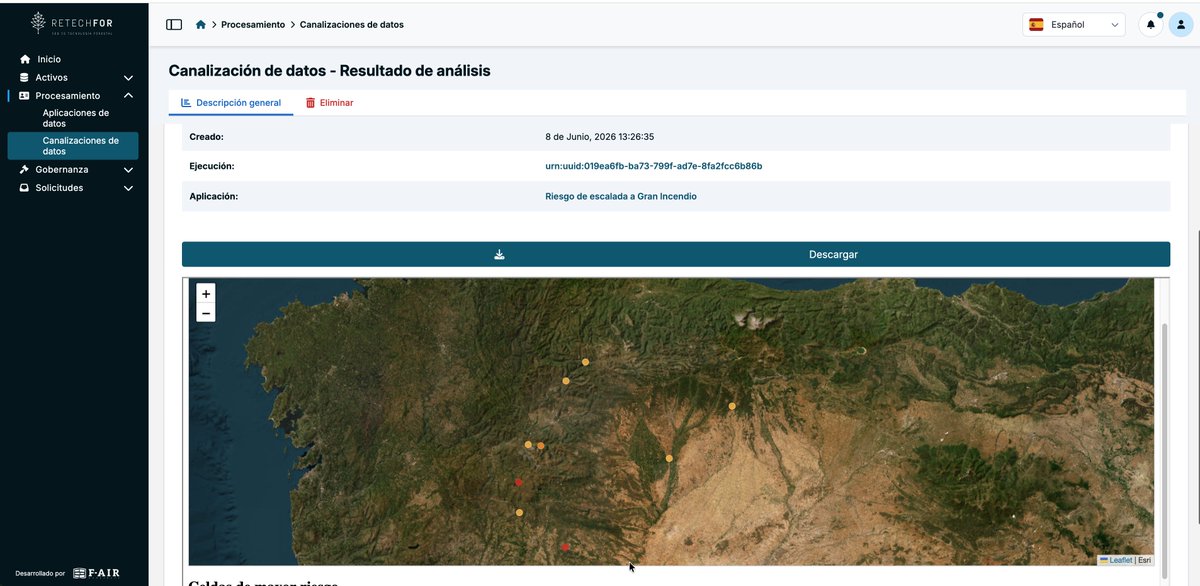
Task: Expand the Activos menu chevron
Action: 128,78
